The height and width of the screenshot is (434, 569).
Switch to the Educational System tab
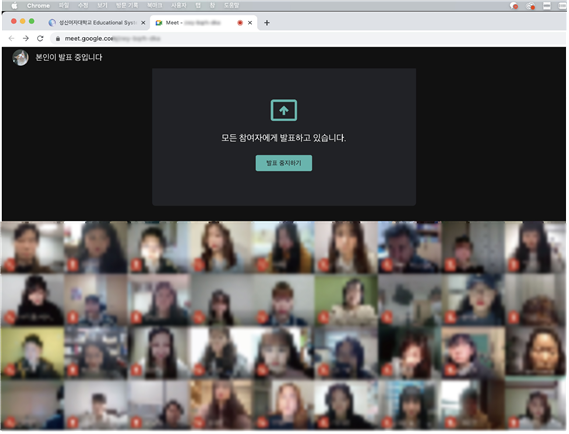click(x=97, y=22)
